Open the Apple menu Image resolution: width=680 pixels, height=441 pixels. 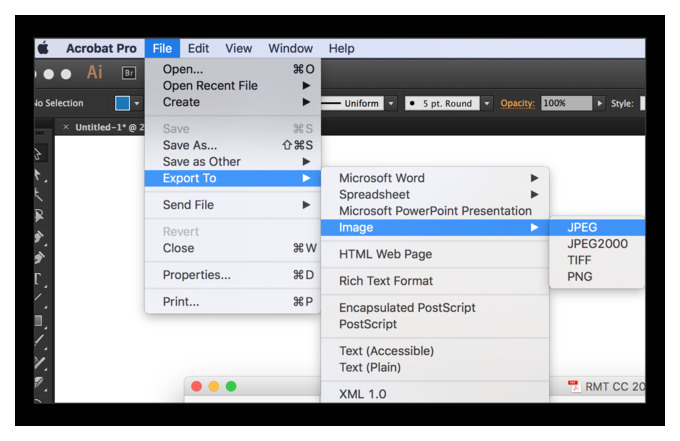[43, 48]
